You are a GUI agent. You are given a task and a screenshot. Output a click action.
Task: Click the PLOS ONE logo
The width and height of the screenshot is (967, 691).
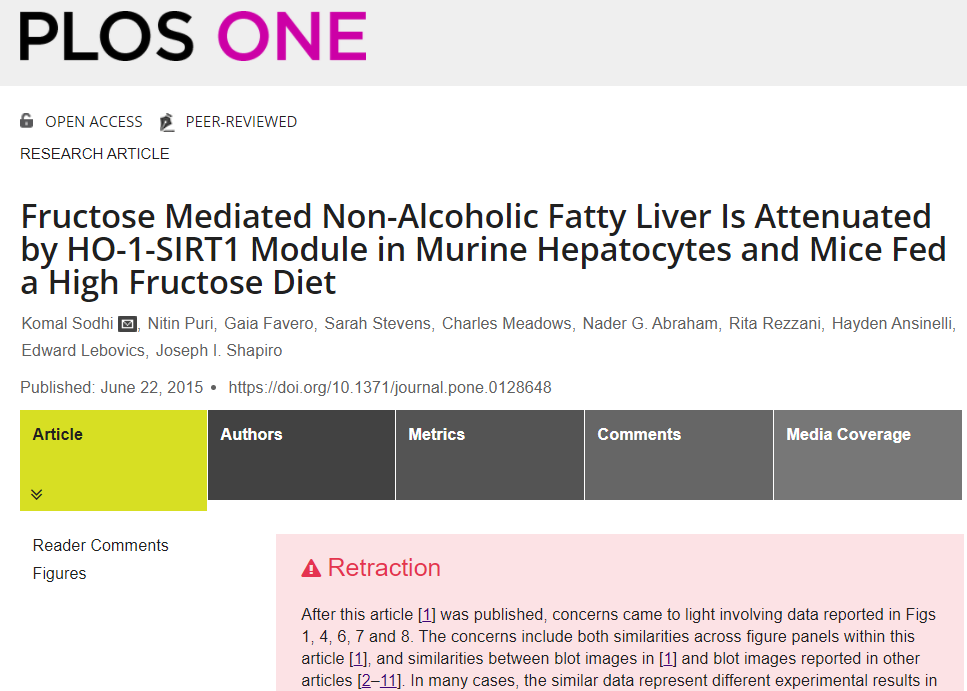193,37
